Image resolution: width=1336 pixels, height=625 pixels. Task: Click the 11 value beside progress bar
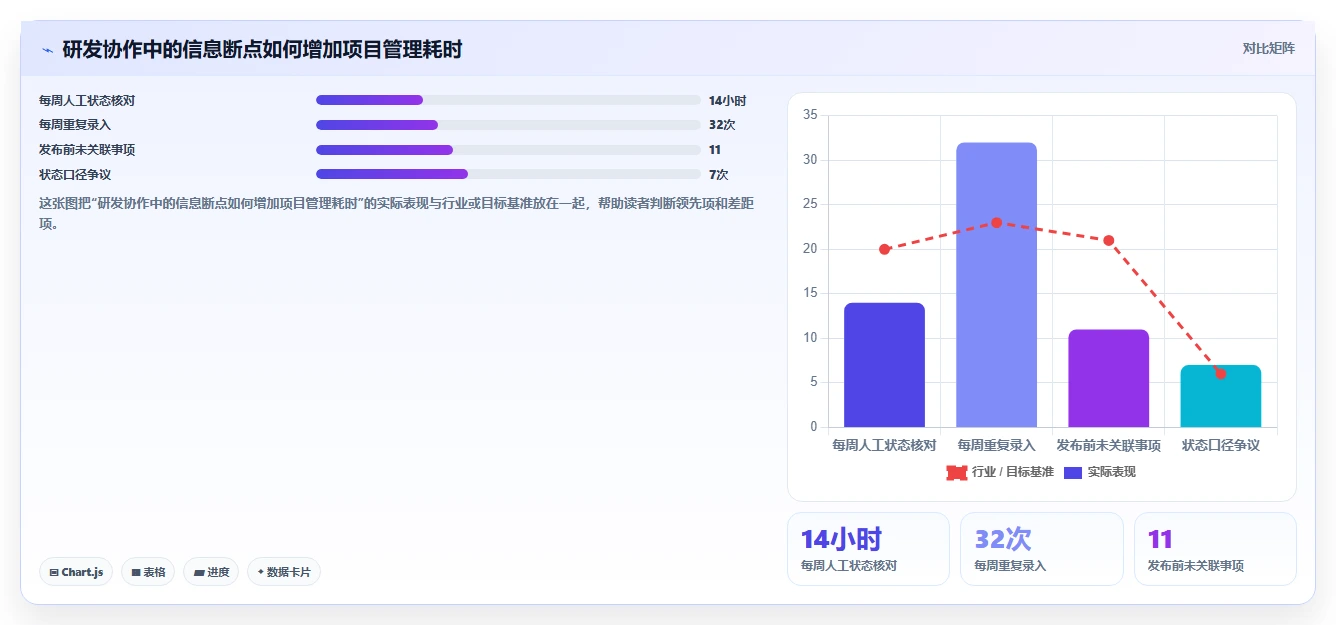pyautogui.click(x=715, y=150)
